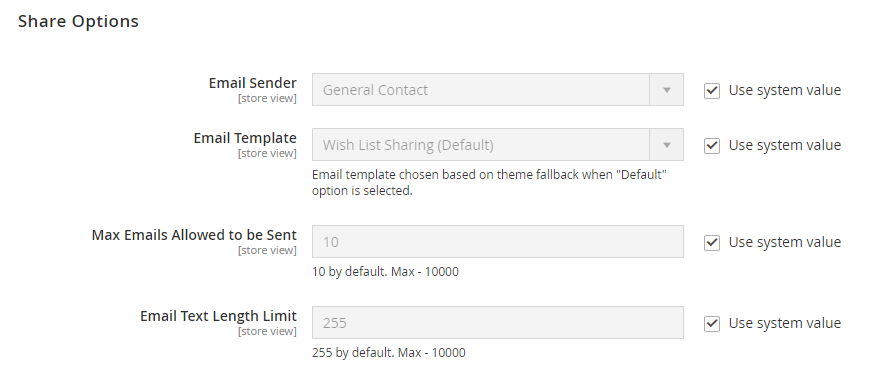Click the Max Emails Allowed to be Sent label
This screenshot has height=384, width=875.
pyautogui.click(x=194, y=235)
